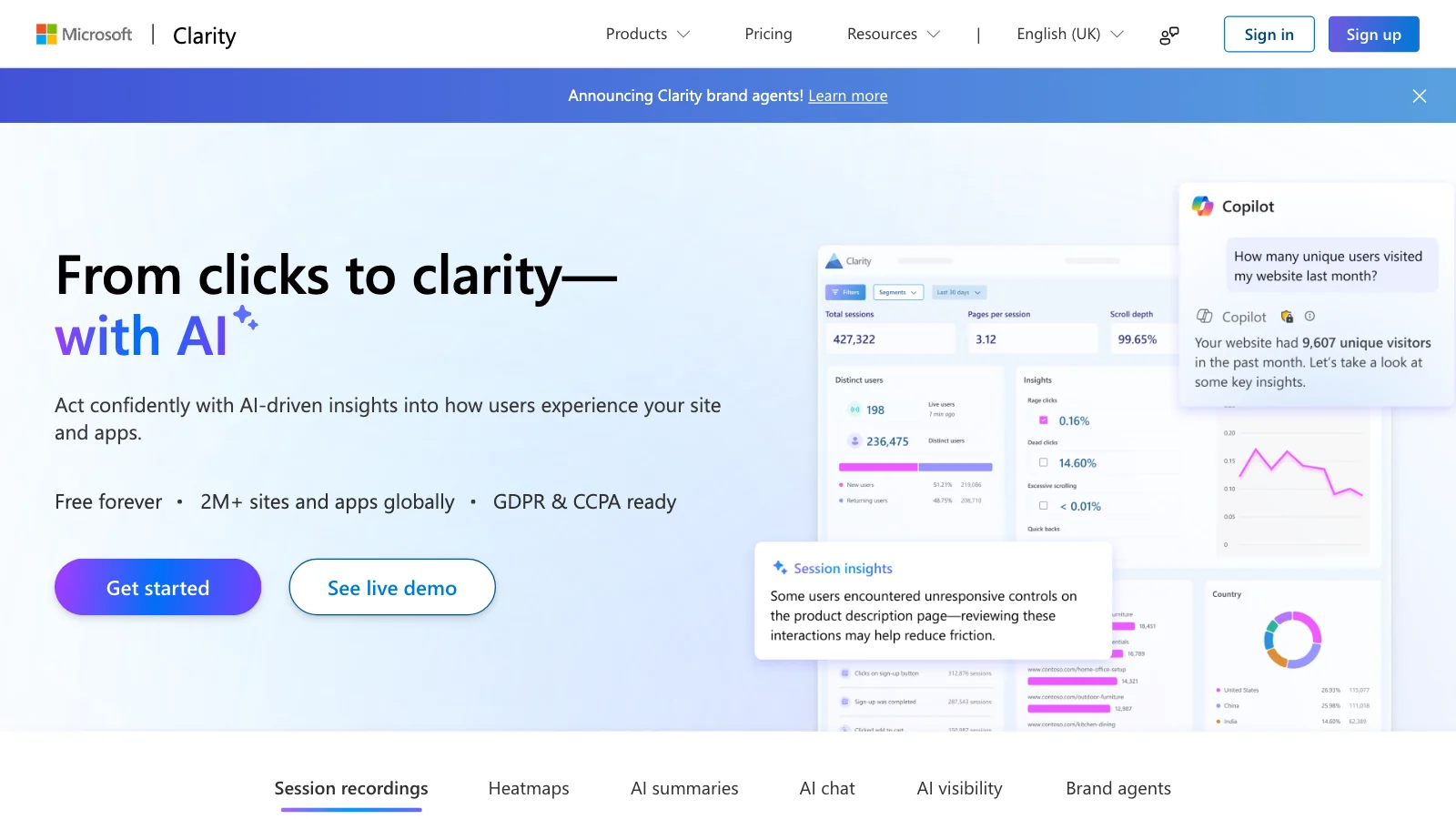The image size is (1456, 819).
Task: Show the AI visibility tab
Action: tap(959, 789)
